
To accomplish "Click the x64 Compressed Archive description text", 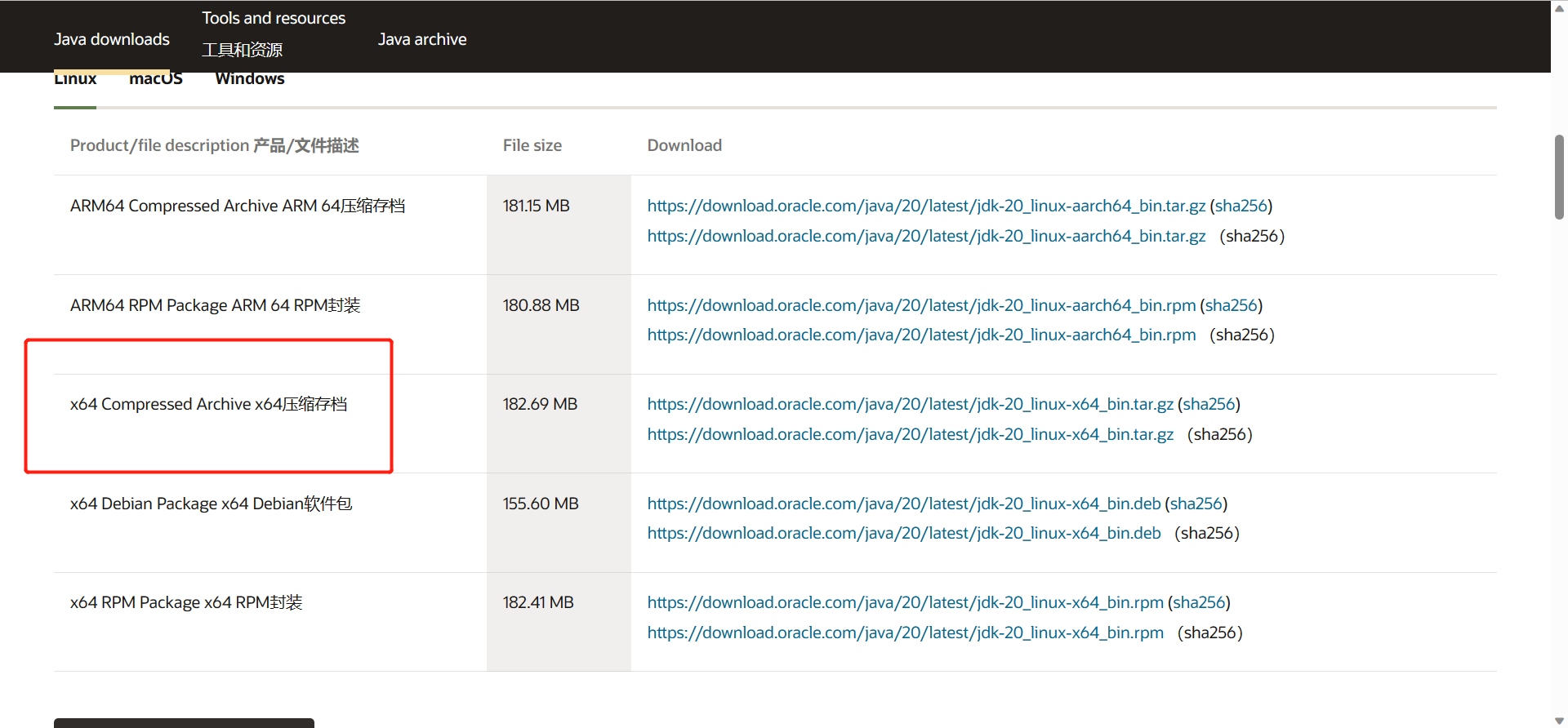I will [208, 404].
